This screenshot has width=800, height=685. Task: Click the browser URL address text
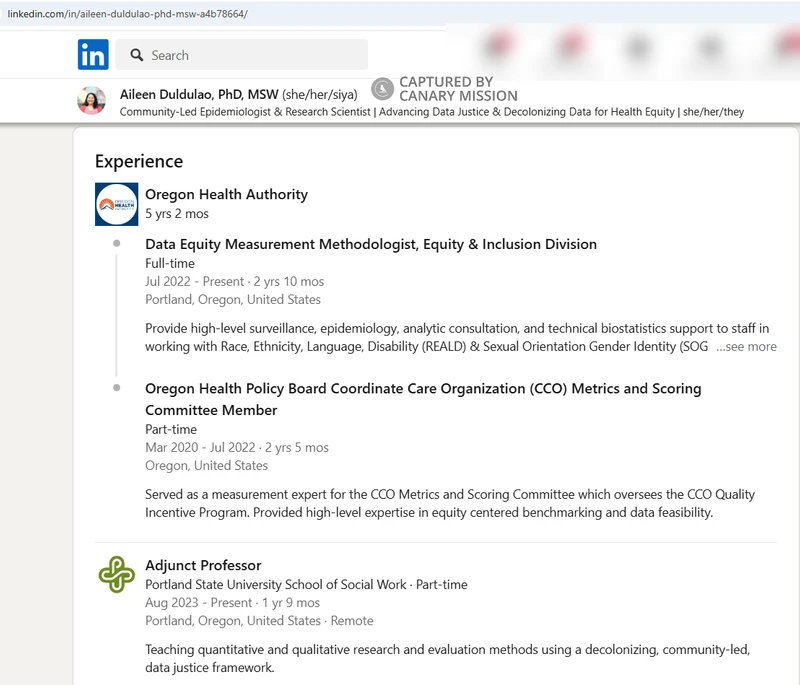tap(128, 14)
